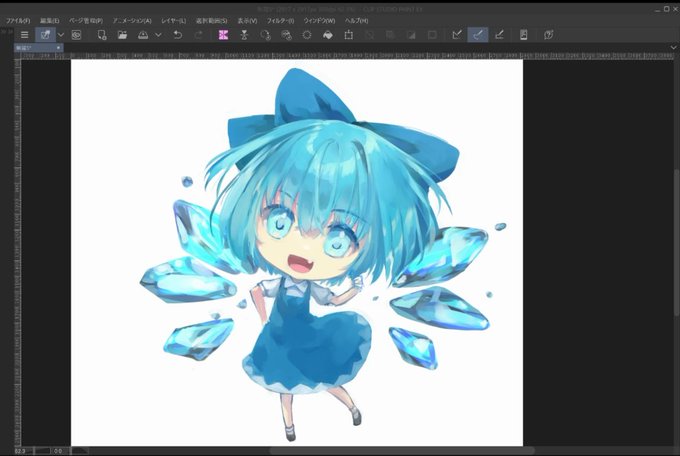
Task: Click the pink Clear icon
Action: (223, 35)
